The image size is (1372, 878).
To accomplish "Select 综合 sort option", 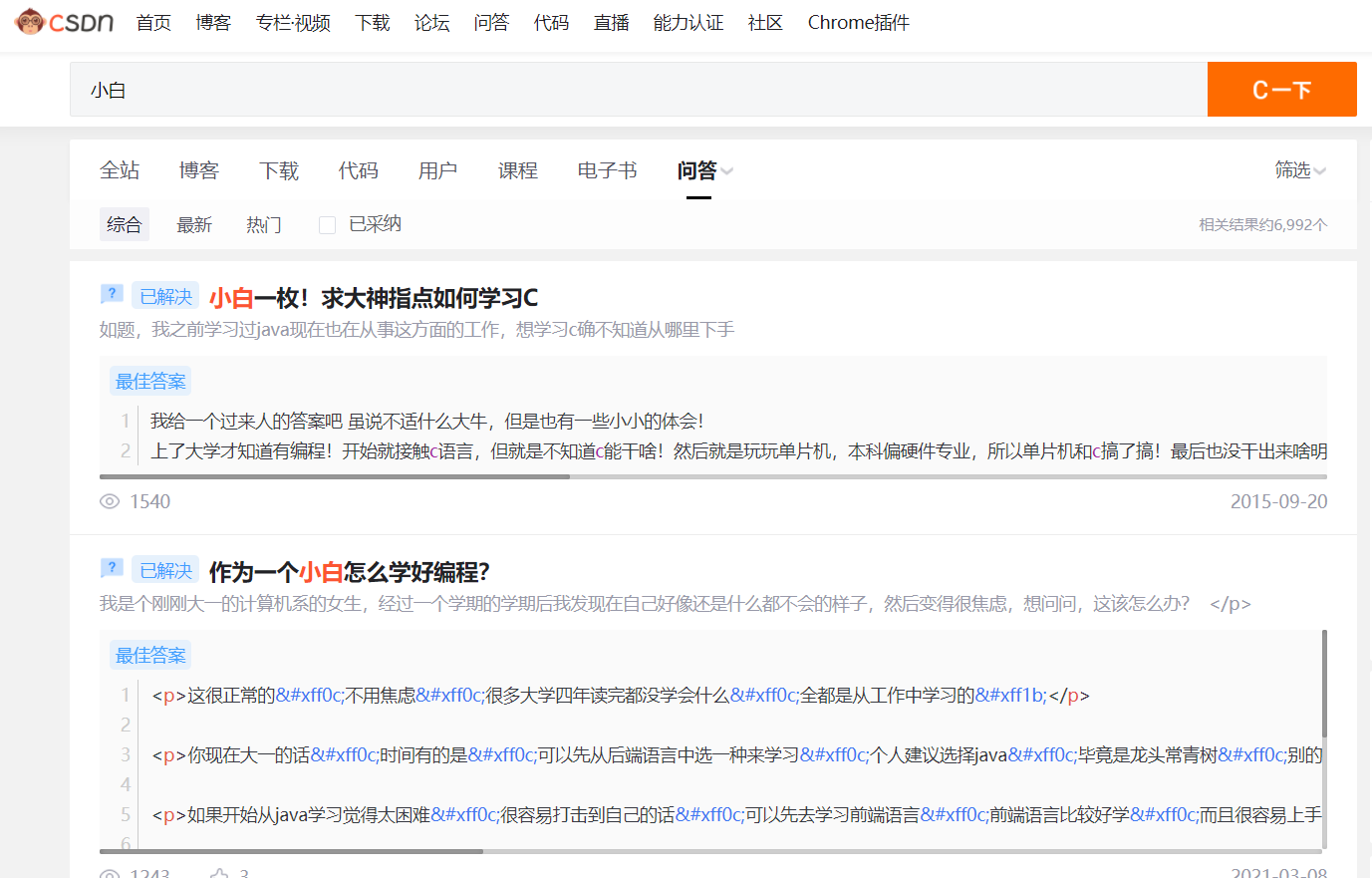I will coord(125,224).
